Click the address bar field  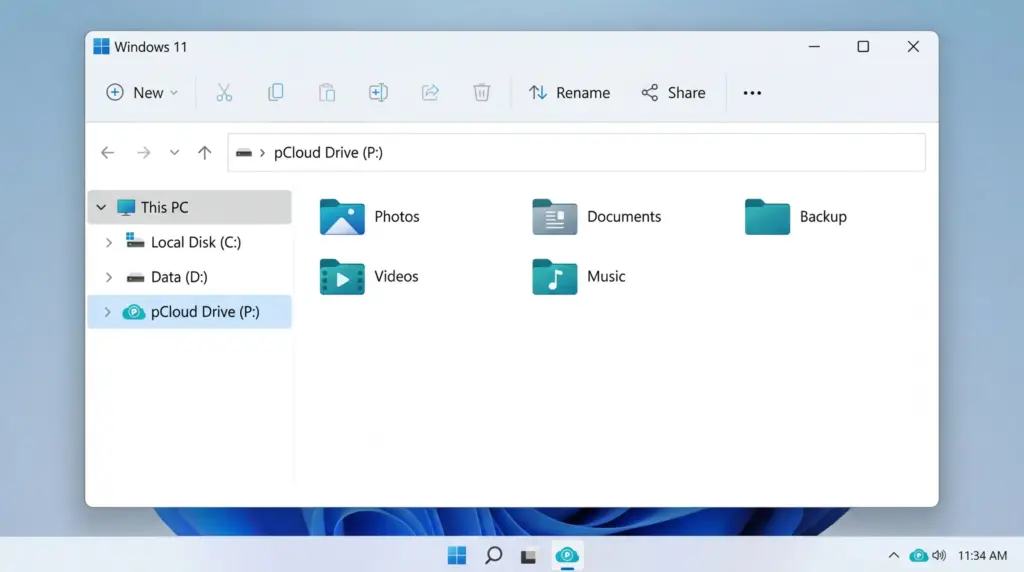click(x=577, y=153)
